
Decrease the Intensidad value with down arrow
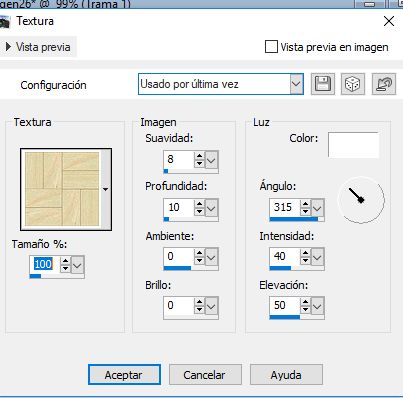[305, 261]
